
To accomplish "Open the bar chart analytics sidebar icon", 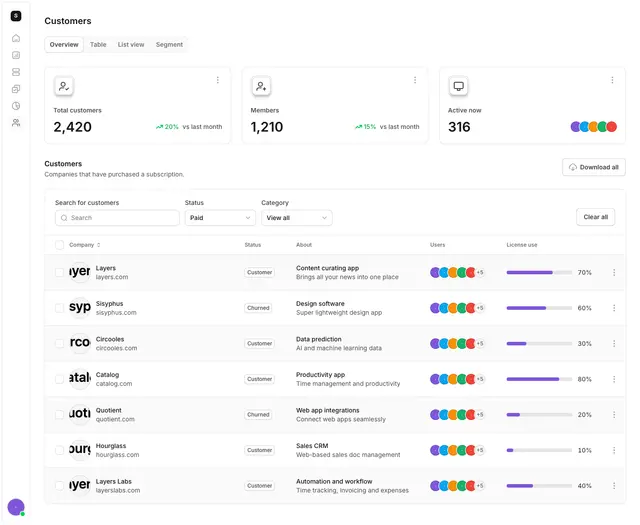I will 16,55.
